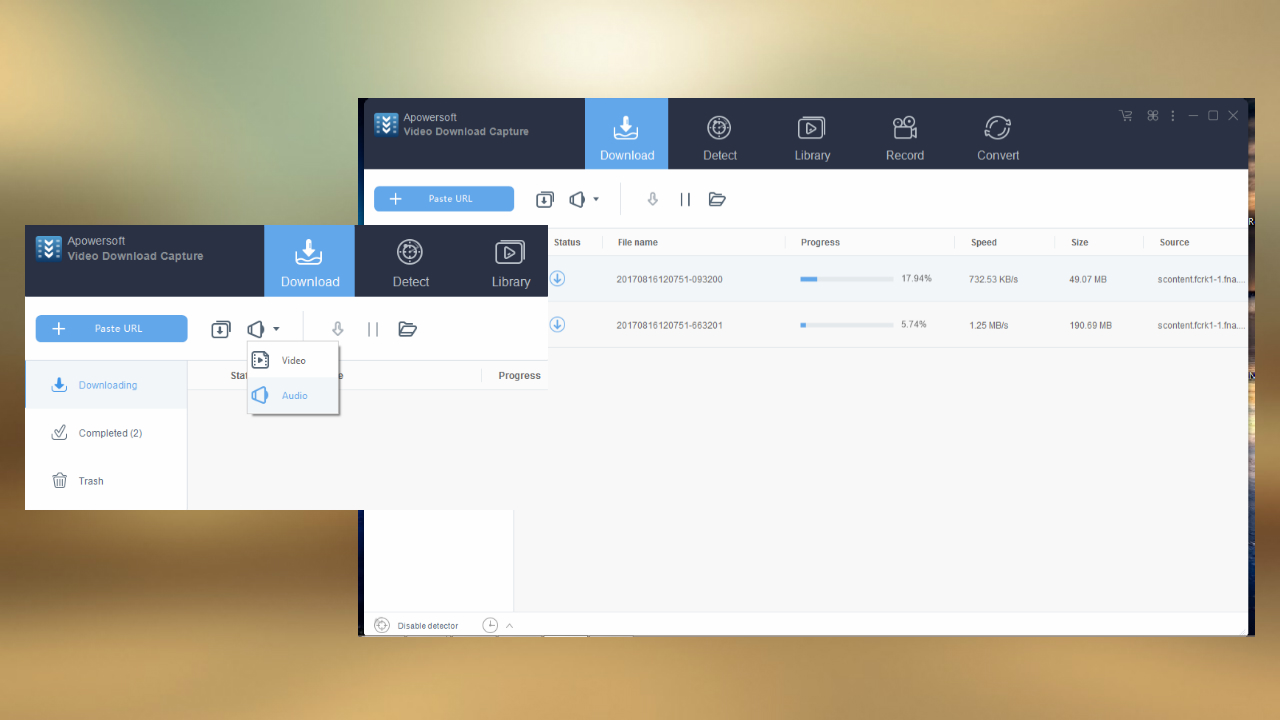Select file name 20170816120751-663201
1280x720 pixels.
point(670,325)
